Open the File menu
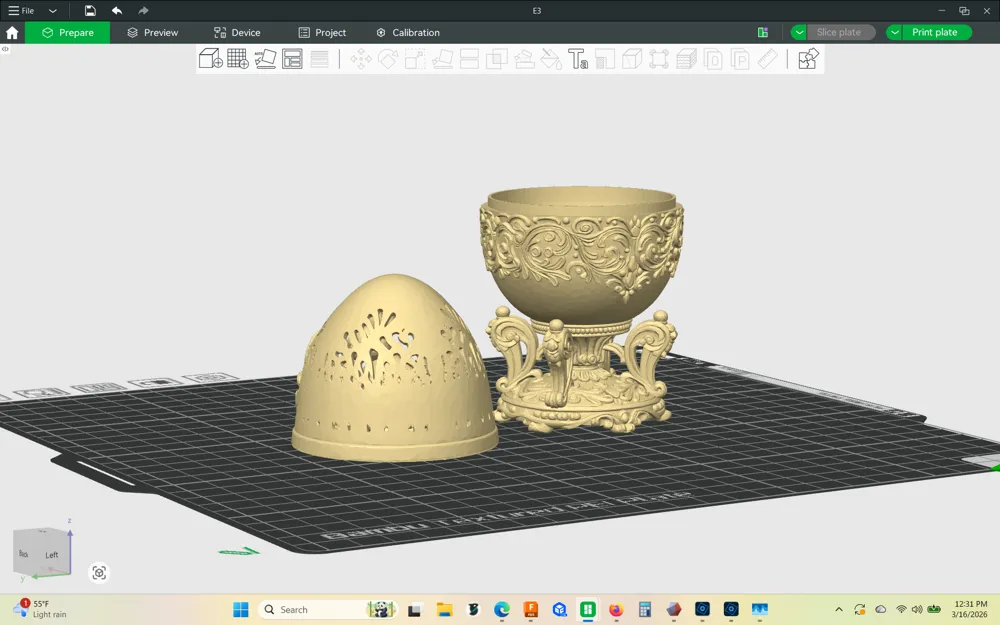The width and height of the screenshot is (1000, 625). [21, 10]
